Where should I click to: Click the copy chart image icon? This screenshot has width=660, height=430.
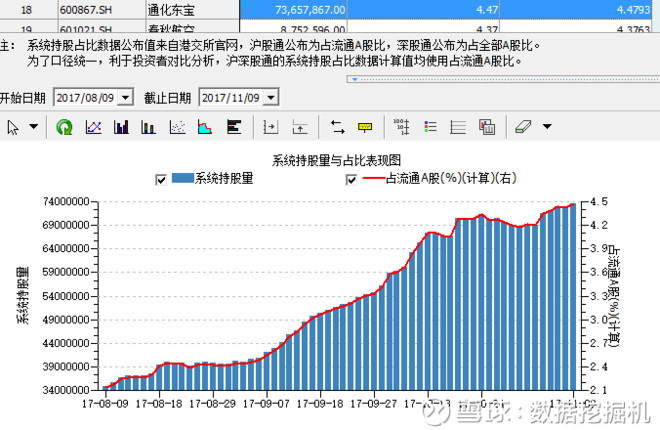point(487,127)
